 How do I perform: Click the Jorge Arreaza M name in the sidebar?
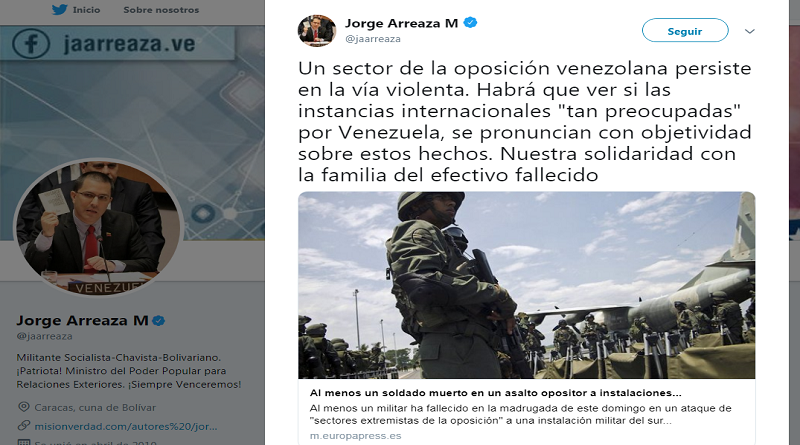click(x=82, y=320)
